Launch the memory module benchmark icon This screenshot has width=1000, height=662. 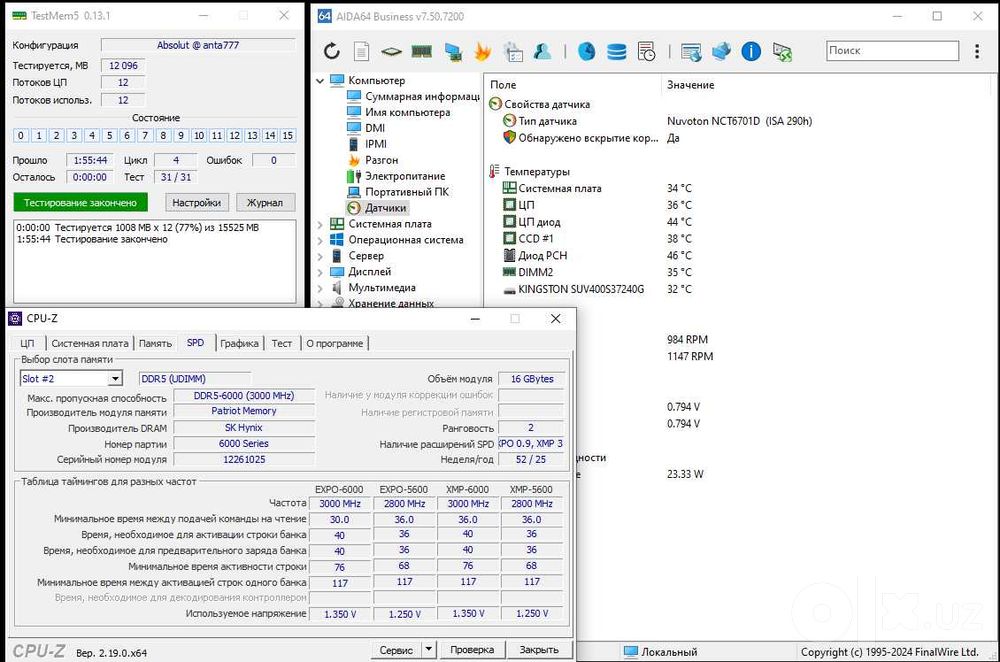click(x=422, y=51)
